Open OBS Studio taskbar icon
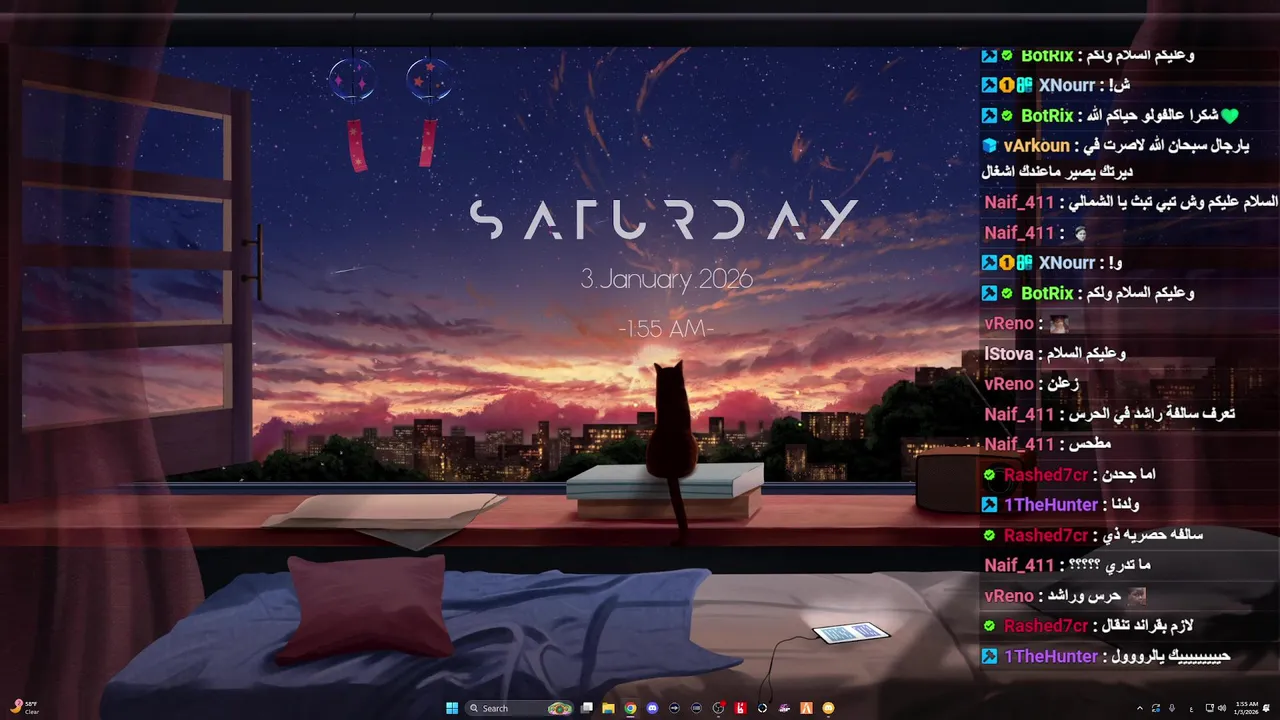 pyautogui.click(x=718, y=708)
